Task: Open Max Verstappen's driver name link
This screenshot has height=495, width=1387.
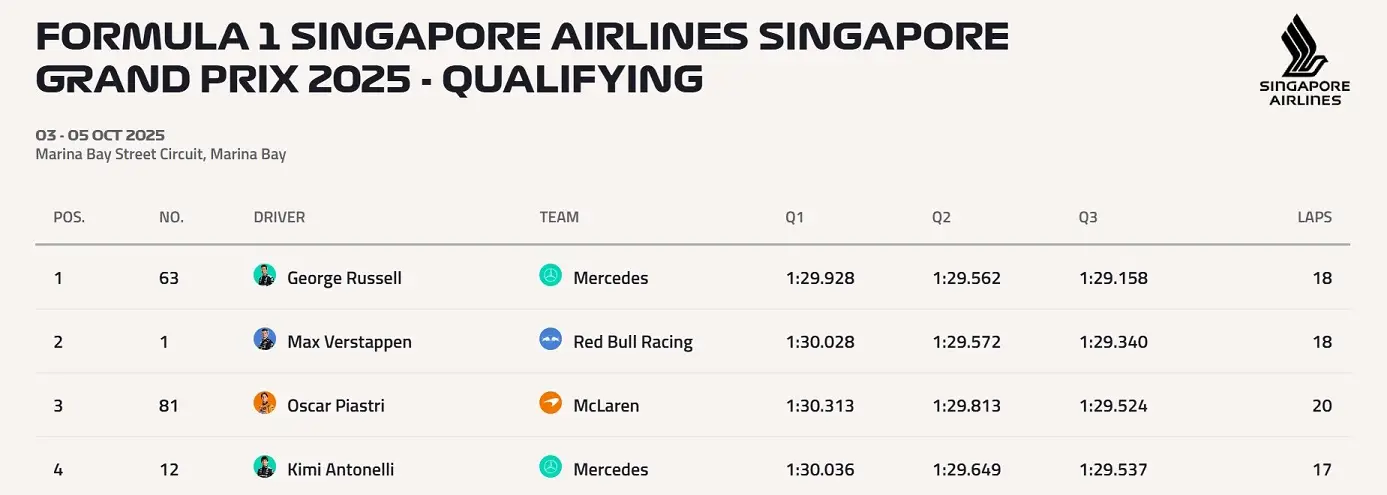Action: (349, 342)
